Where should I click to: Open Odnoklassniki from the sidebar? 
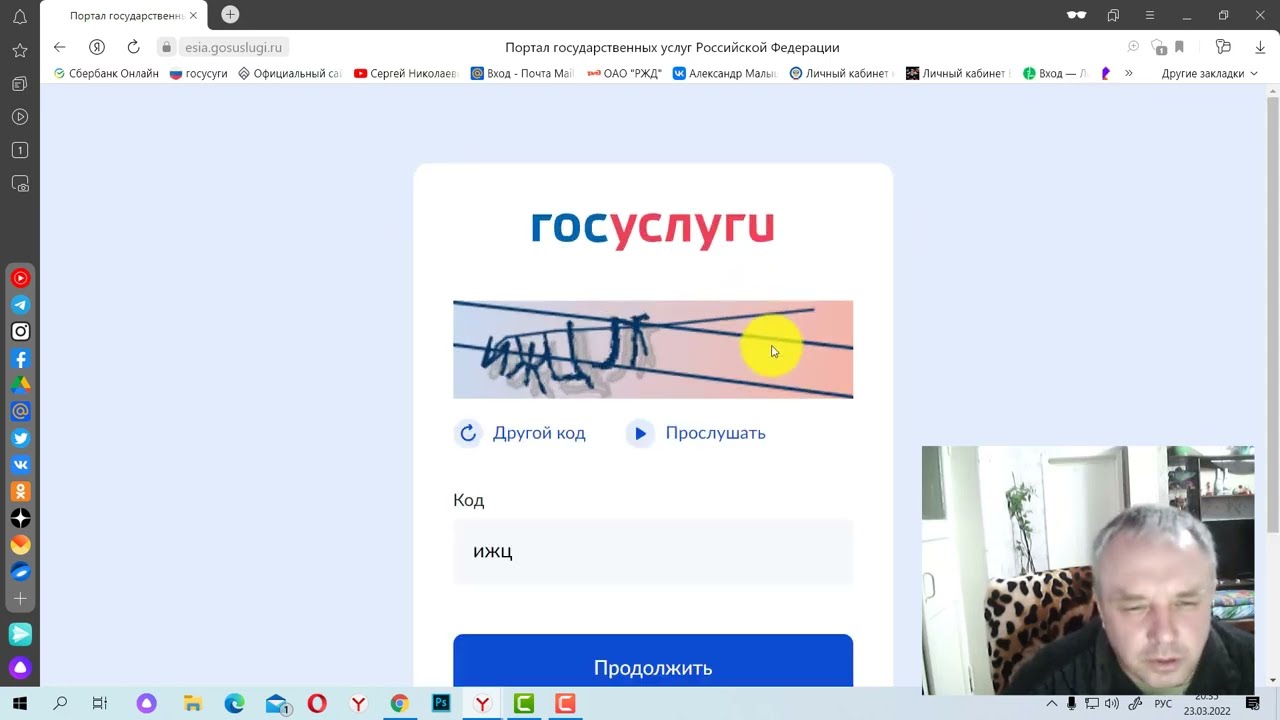tap(20, 491)
